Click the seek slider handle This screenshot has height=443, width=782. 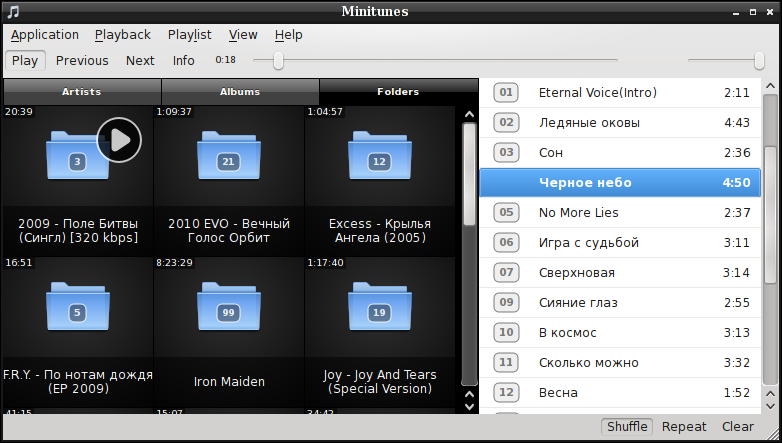(278, 60)
